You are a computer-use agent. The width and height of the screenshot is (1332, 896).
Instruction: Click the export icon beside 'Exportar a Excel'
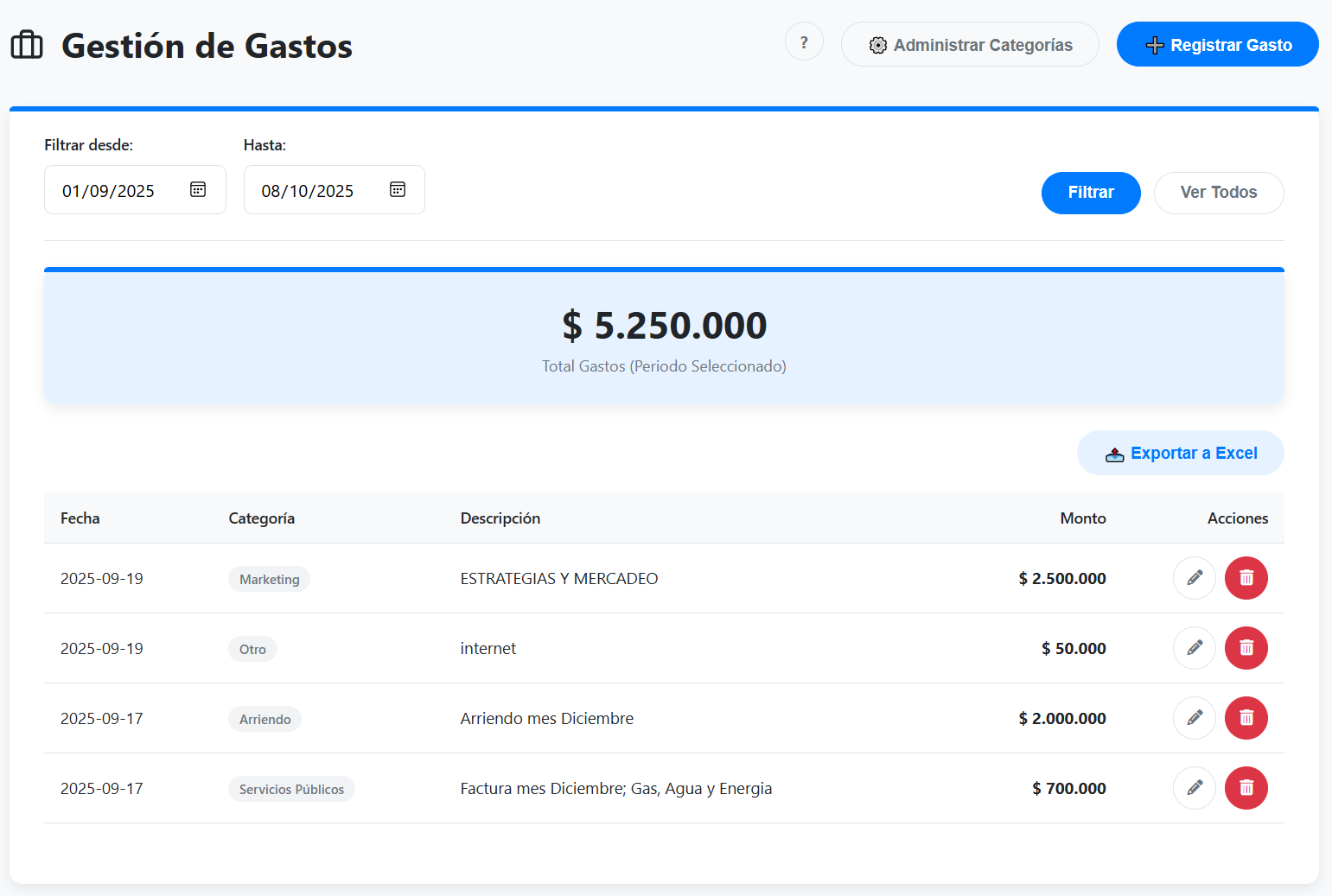point(1115,453)
